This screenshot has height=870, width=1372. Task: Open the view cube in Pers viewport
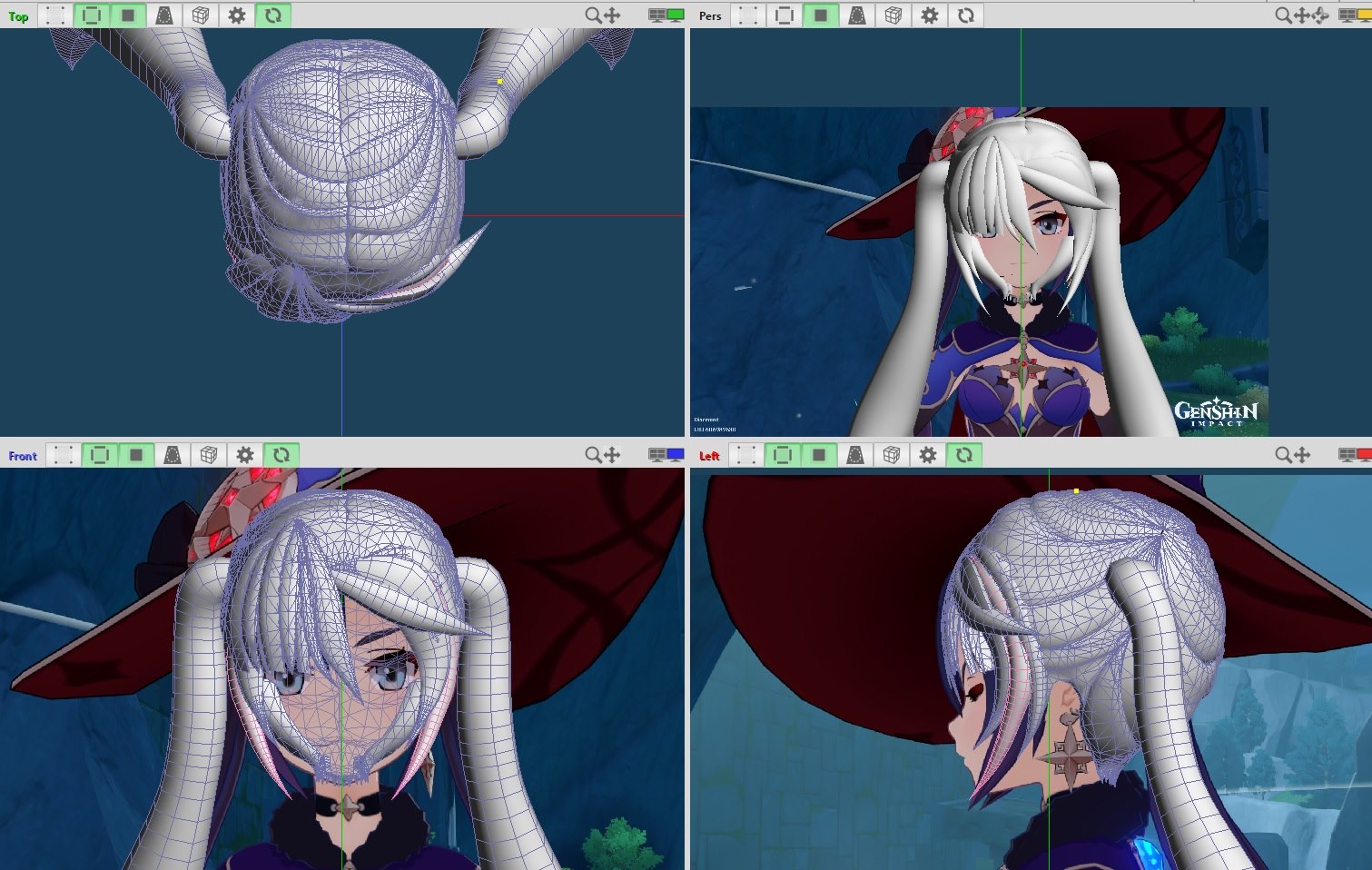893,15
